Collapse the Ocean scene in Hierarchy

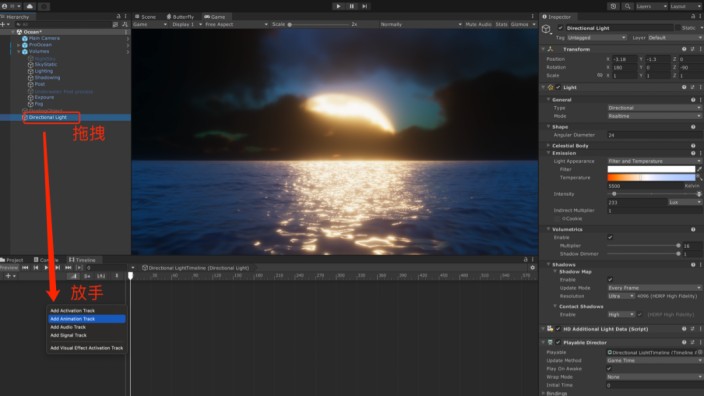[x=13, y=32]
